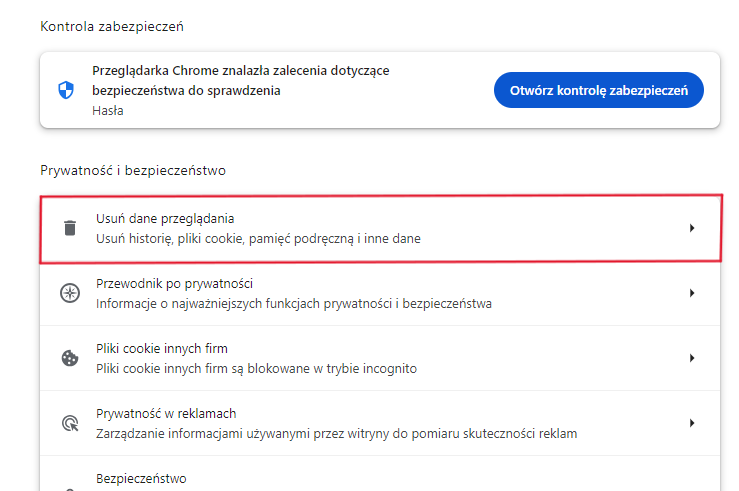Click the Chrome safety recommendations message text
Screen dimensions: 739x491
coord(240,80)
